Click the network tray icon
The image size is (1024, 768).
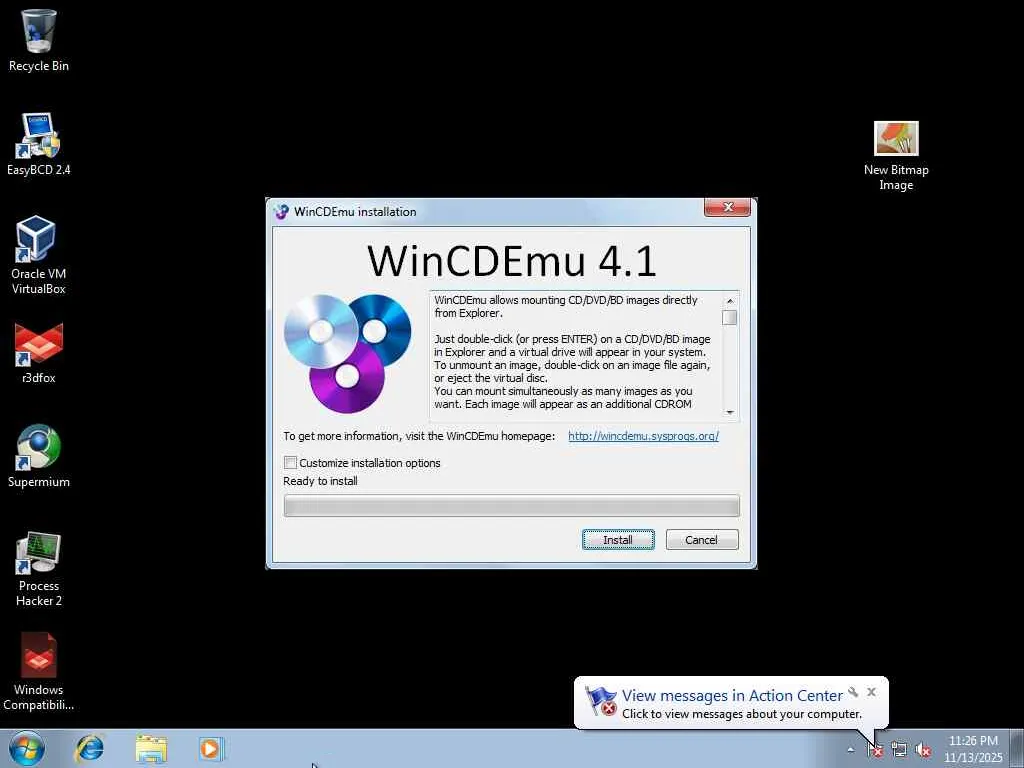(899, 750)
